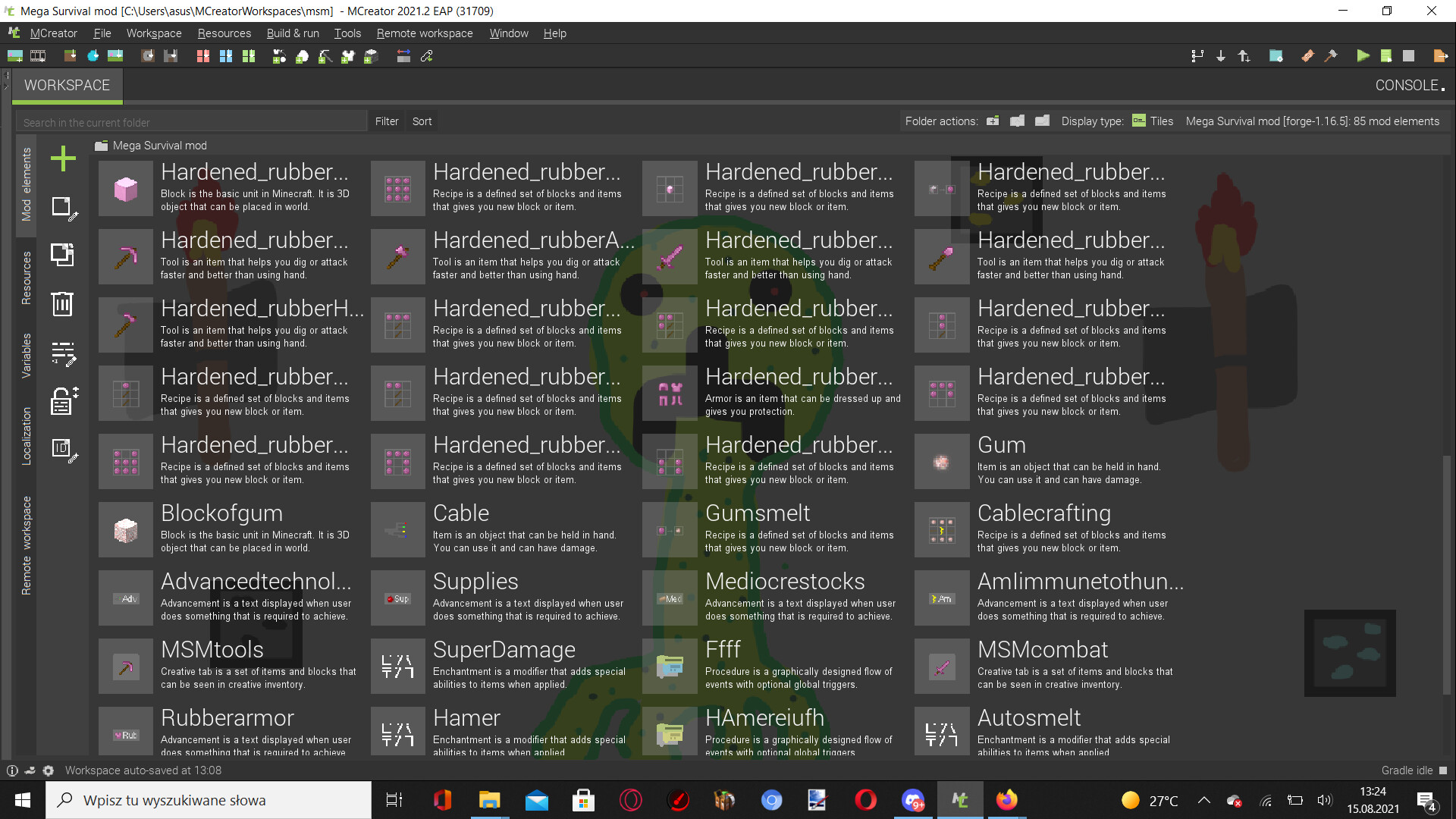The image size is (1456, 819).
Task: Click the green Run client play button
Action: pyautogui.click(x=1363, y=56)
